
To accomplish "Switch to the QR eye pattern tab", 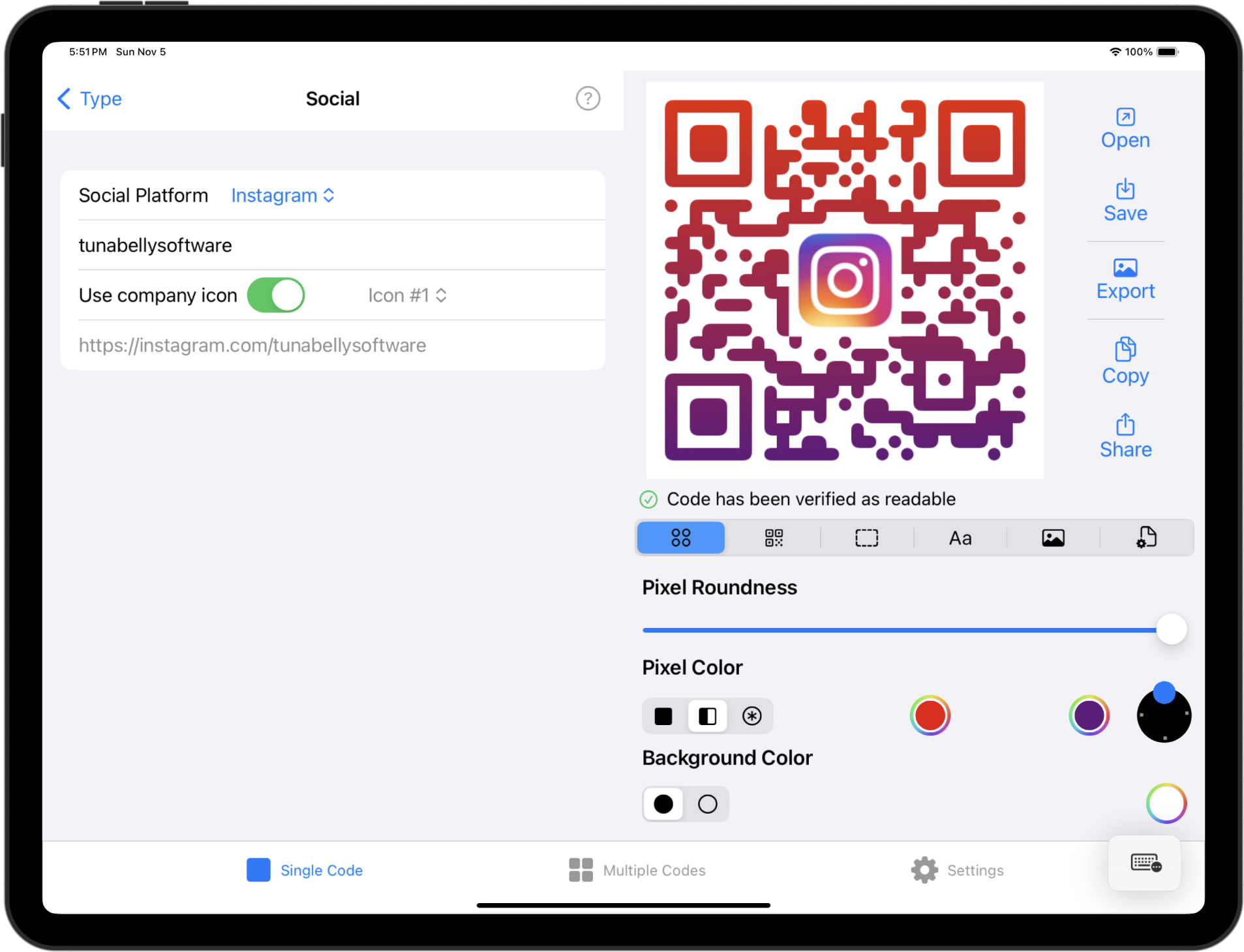I will (x=774, y=538).
